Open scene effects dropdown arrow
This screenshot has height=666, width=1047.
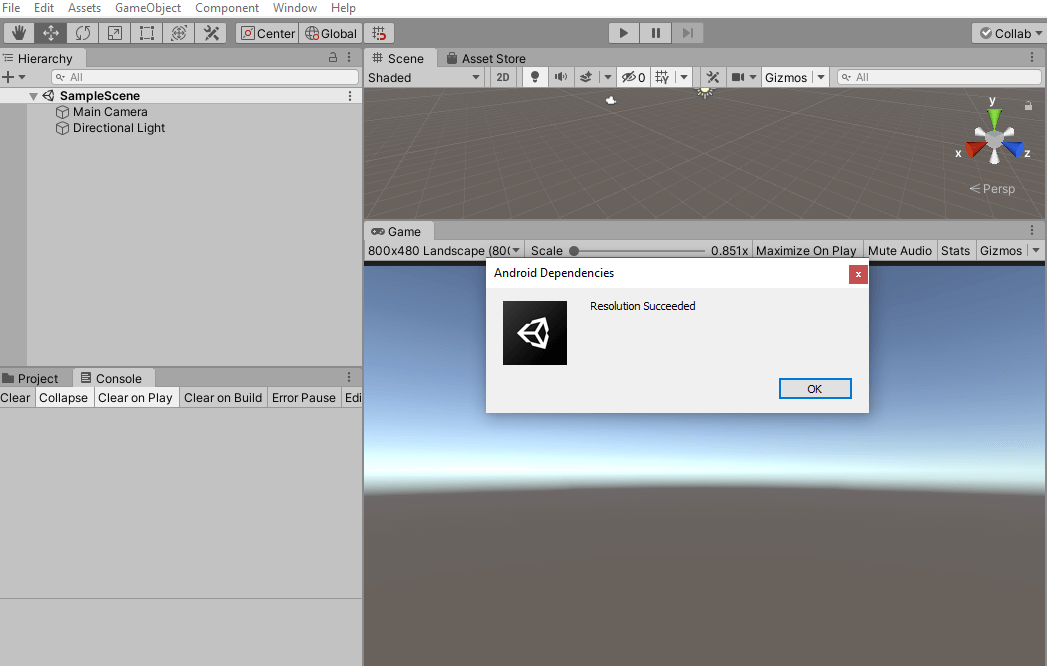click(x=607, y=77)
